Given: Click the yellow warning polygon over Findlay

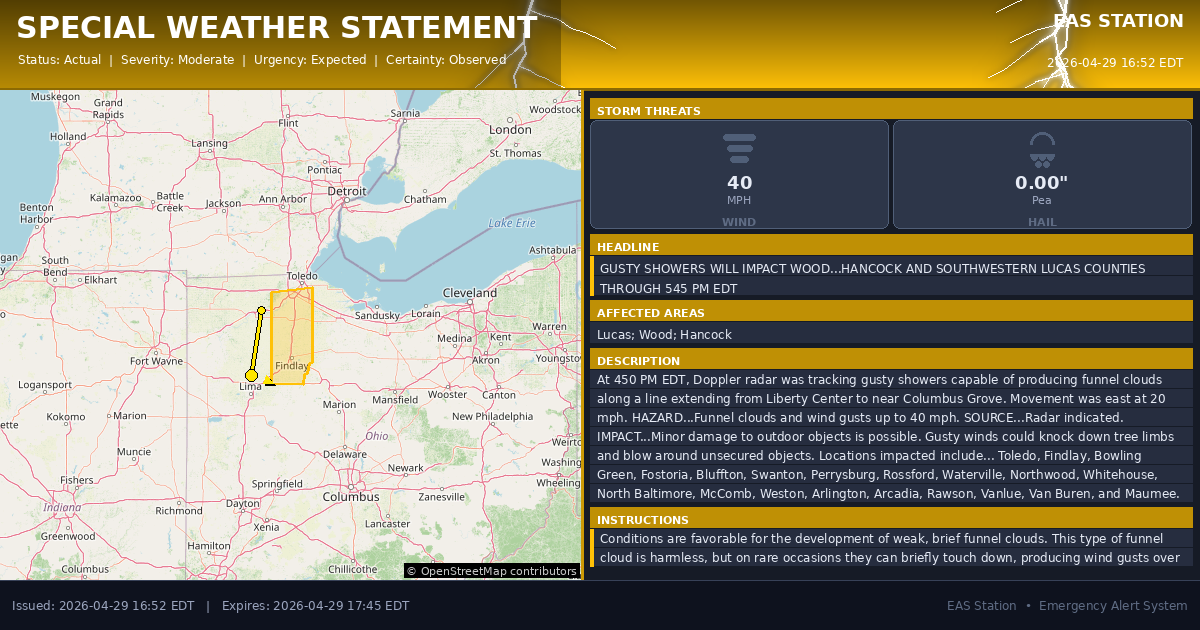Looking at the screenshot, I should 291,330.
